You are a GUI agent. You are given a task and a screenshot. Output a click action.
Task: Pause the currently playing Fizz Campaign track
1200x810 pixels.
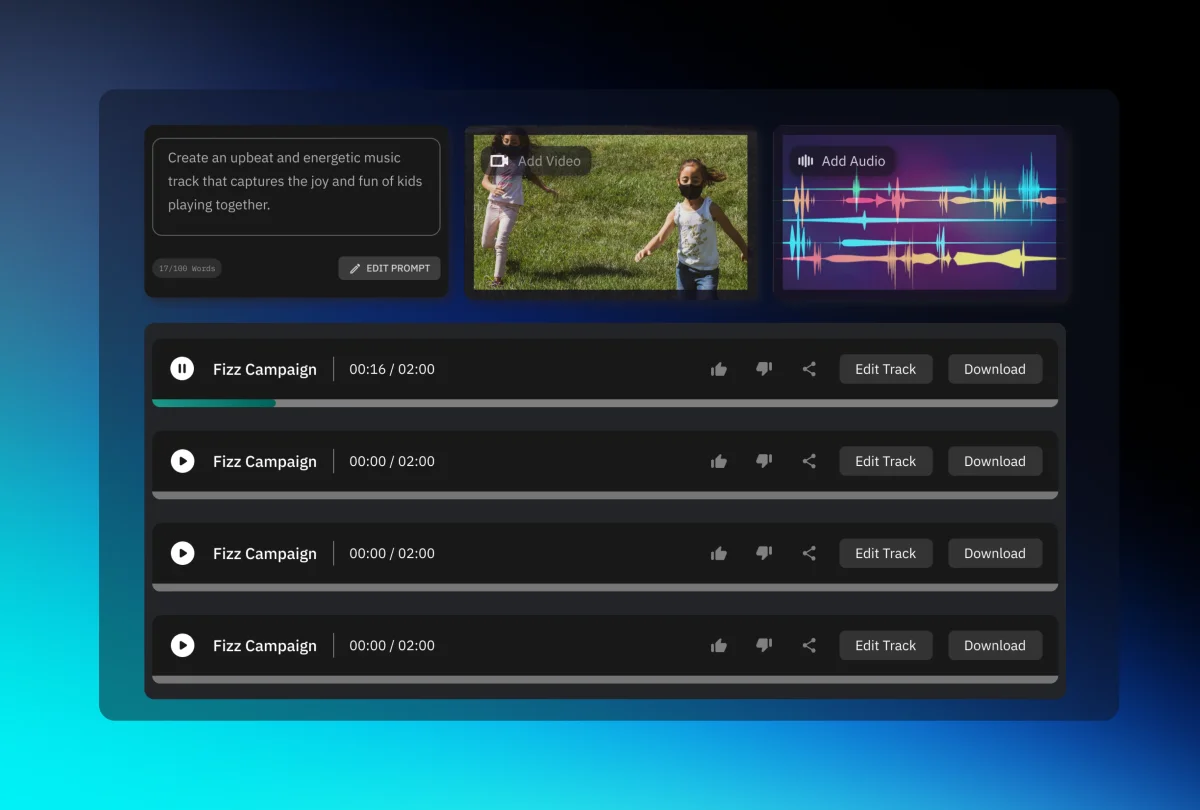(x=182, y=368)
